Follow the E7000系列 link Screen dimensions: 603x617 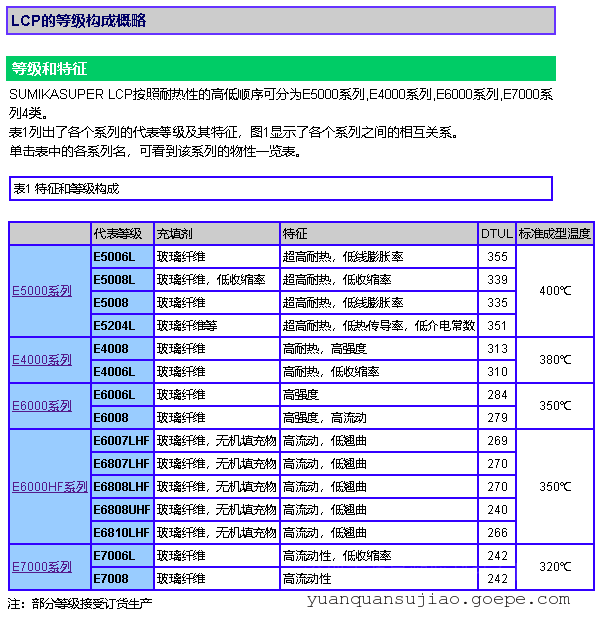tap(42, 567)
